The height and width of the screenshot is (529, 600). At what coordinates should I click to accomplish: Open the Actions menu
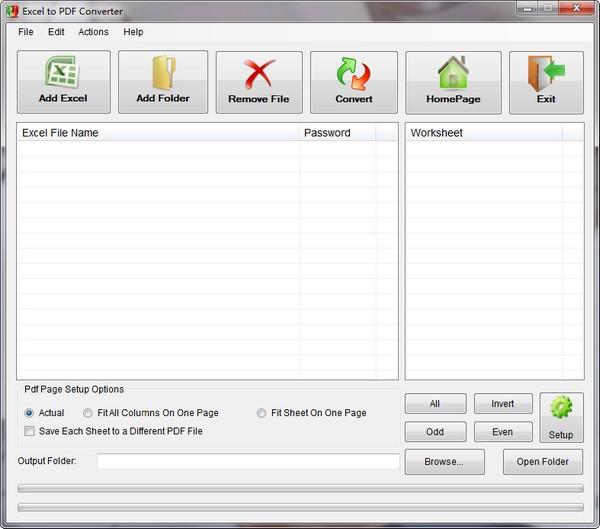[93, 32]
